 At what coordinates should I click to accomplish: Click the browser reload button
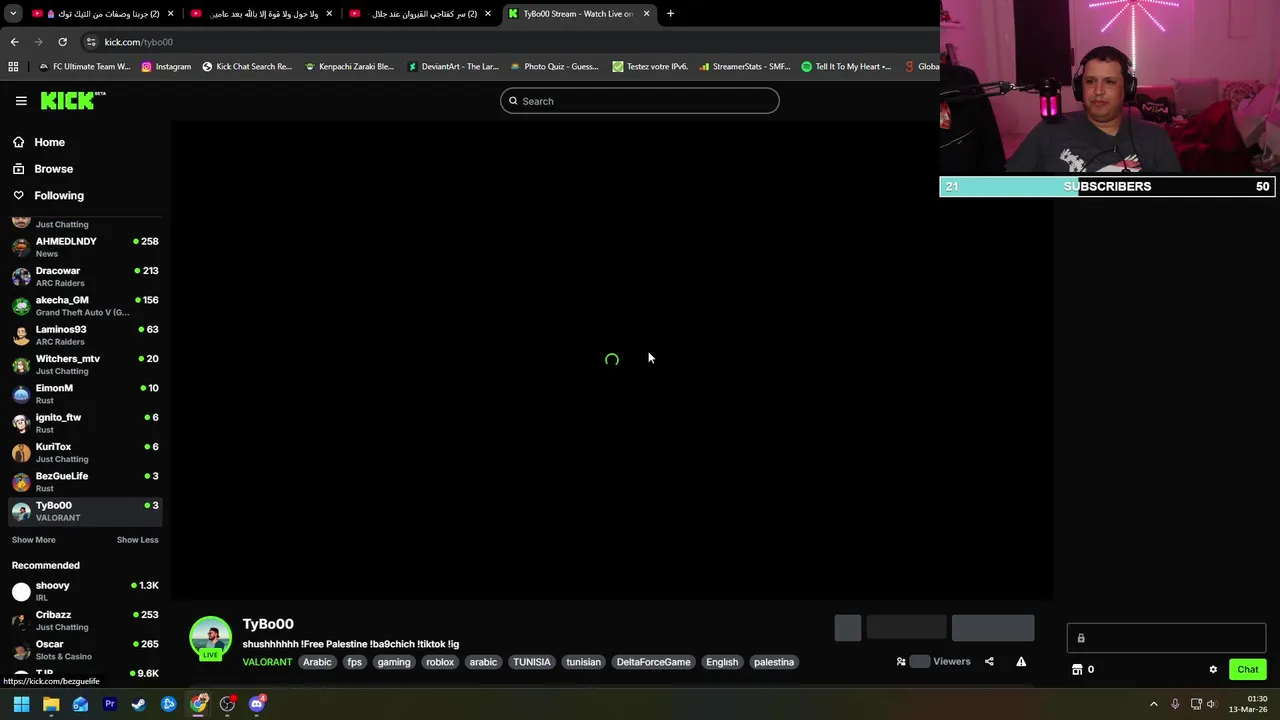[x=62, y=42]
